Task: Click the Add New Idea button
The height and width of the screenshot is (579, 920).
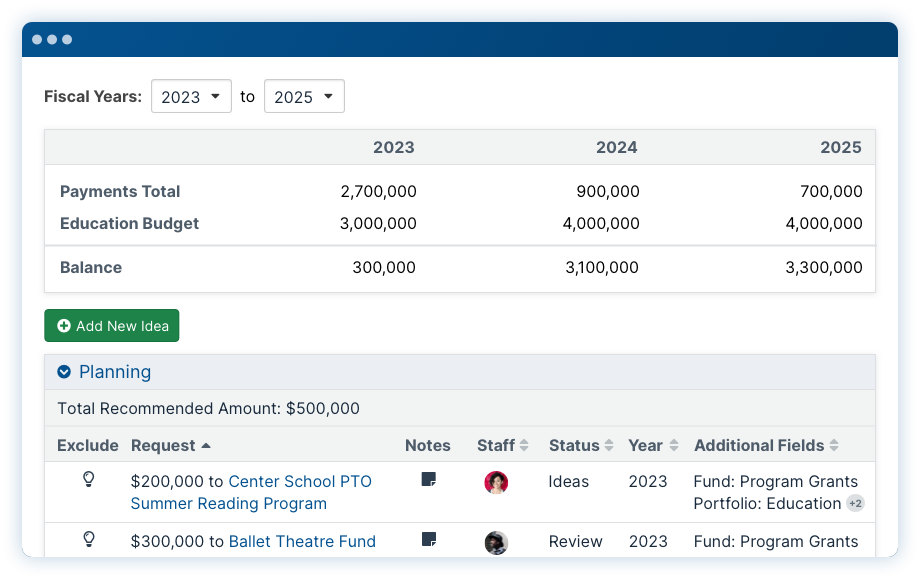Action: click(111, 326)
